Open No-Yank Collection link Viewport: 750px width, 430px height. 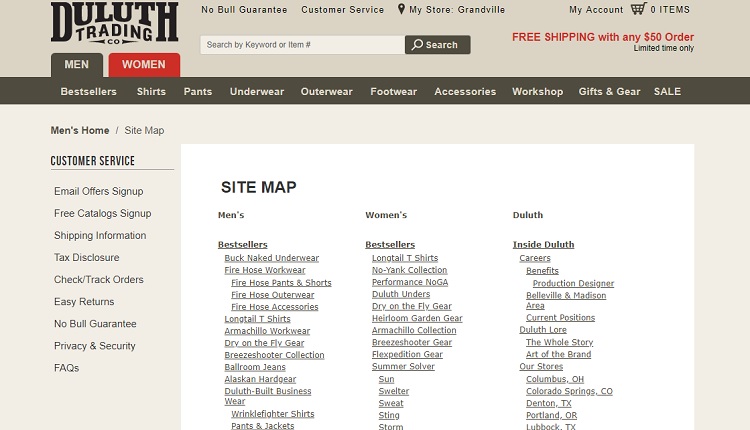pyautogui.click(x=409, y=270)
